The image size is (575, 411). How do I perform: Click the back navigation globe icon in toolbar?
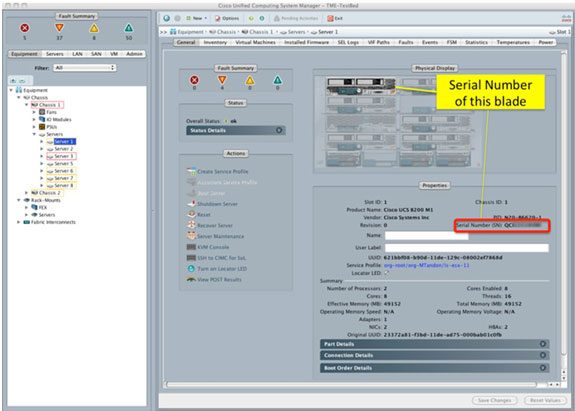coord(167,18)
